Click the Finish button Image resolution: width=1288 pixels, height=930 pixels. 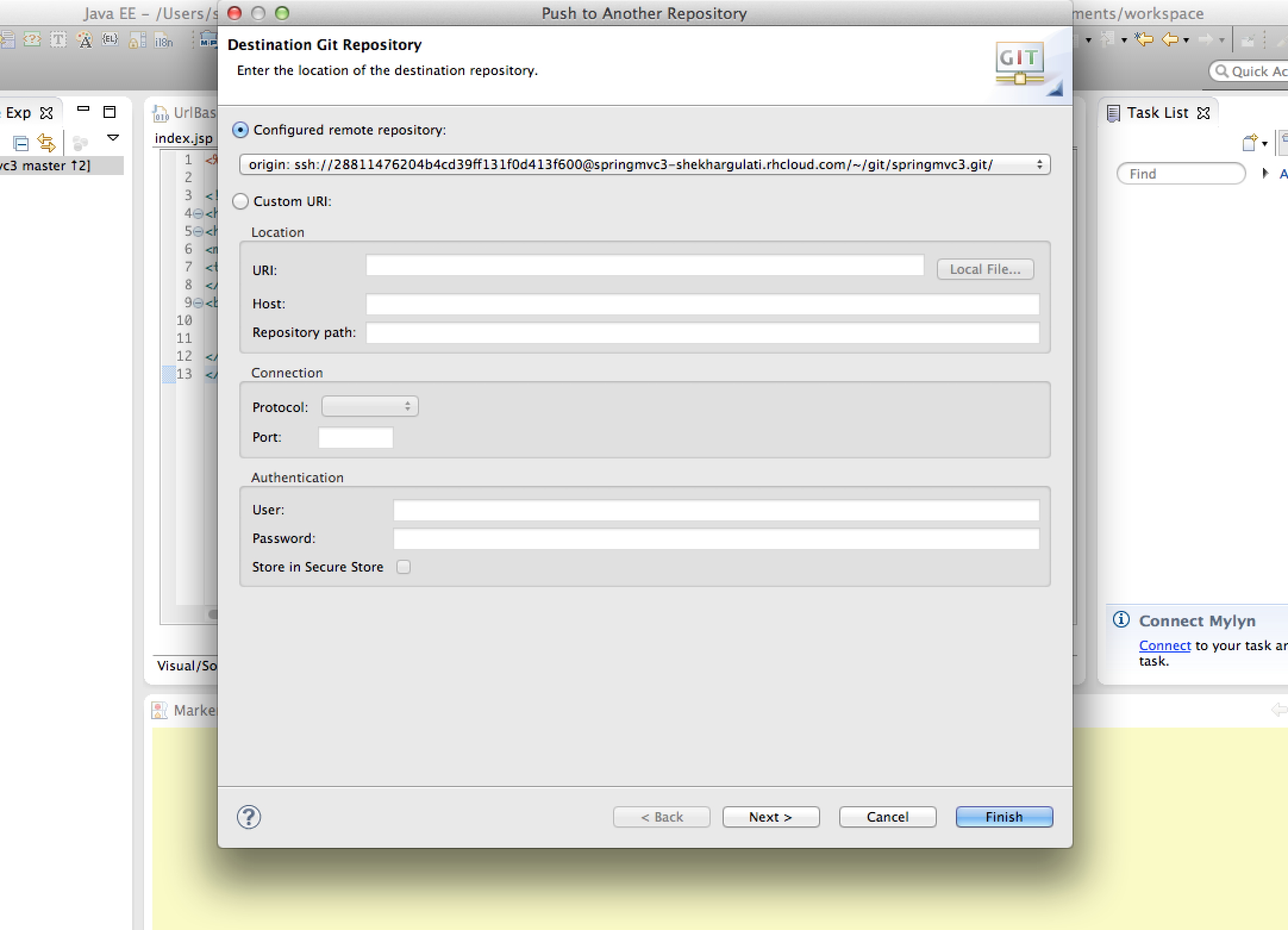click(1003, 817)
